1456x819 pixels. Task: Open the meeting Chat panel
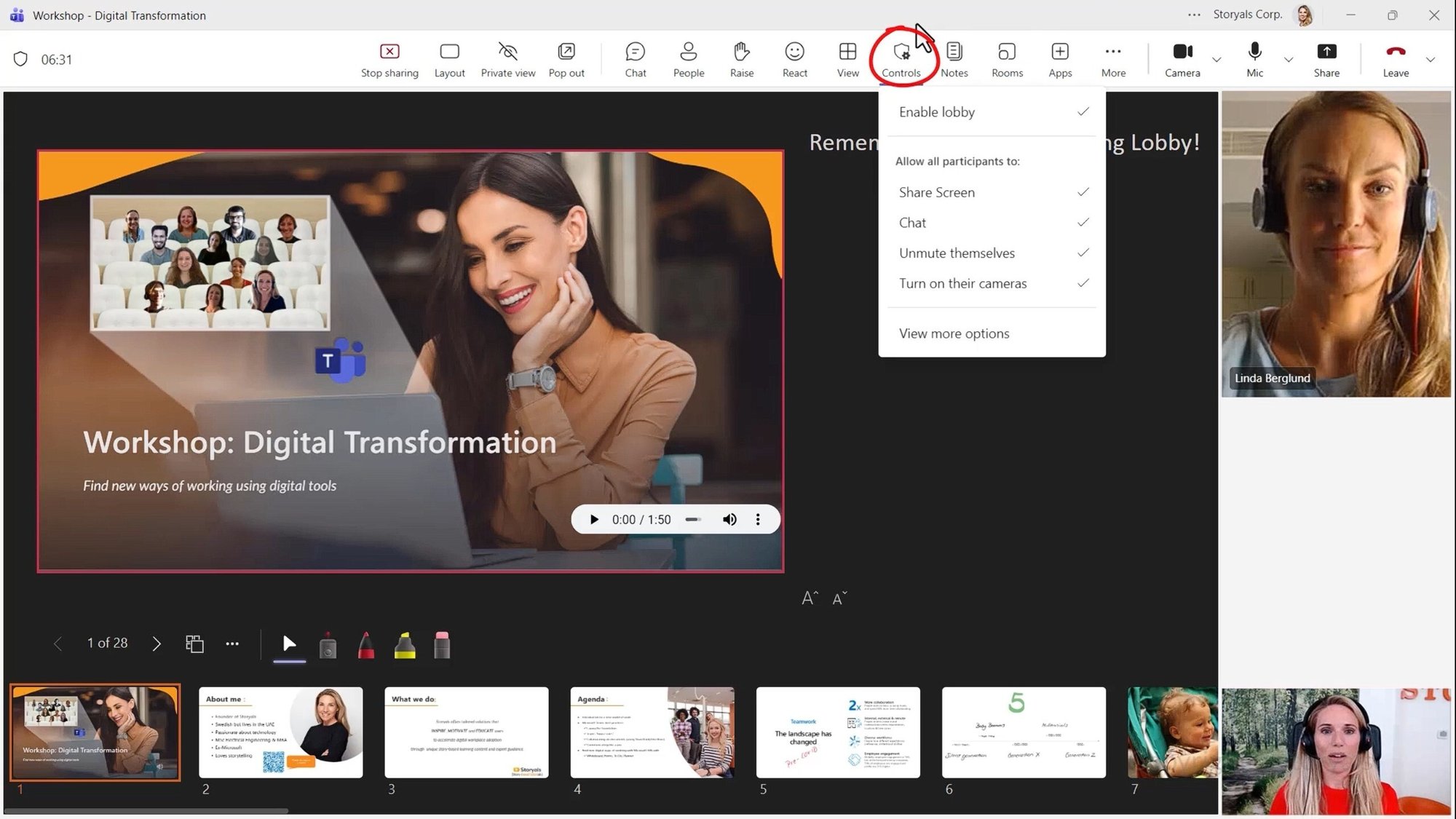(x=634, y=59)
